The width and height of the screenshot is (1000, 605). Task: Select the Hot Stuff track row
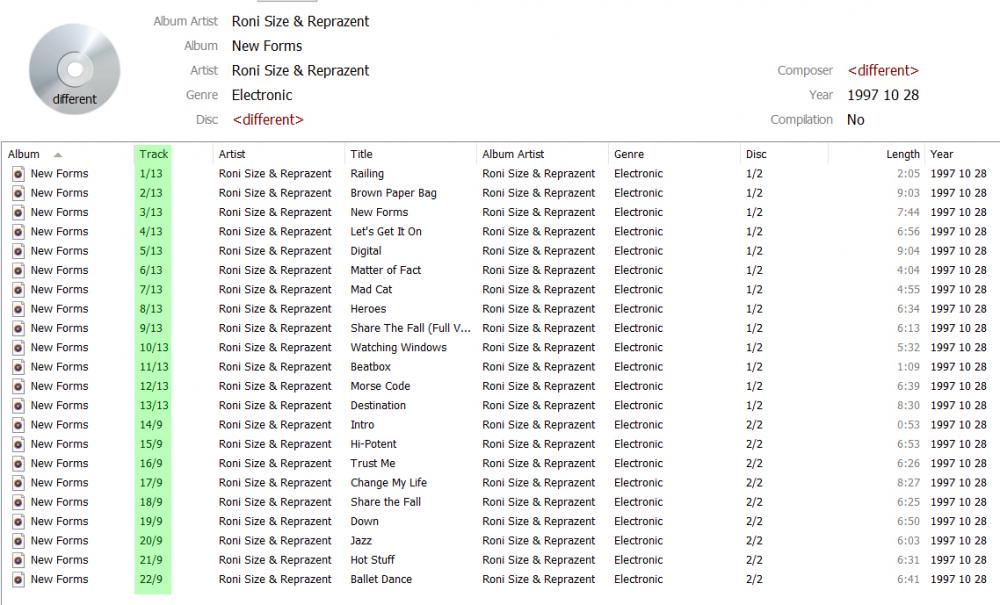coord(372,560)
